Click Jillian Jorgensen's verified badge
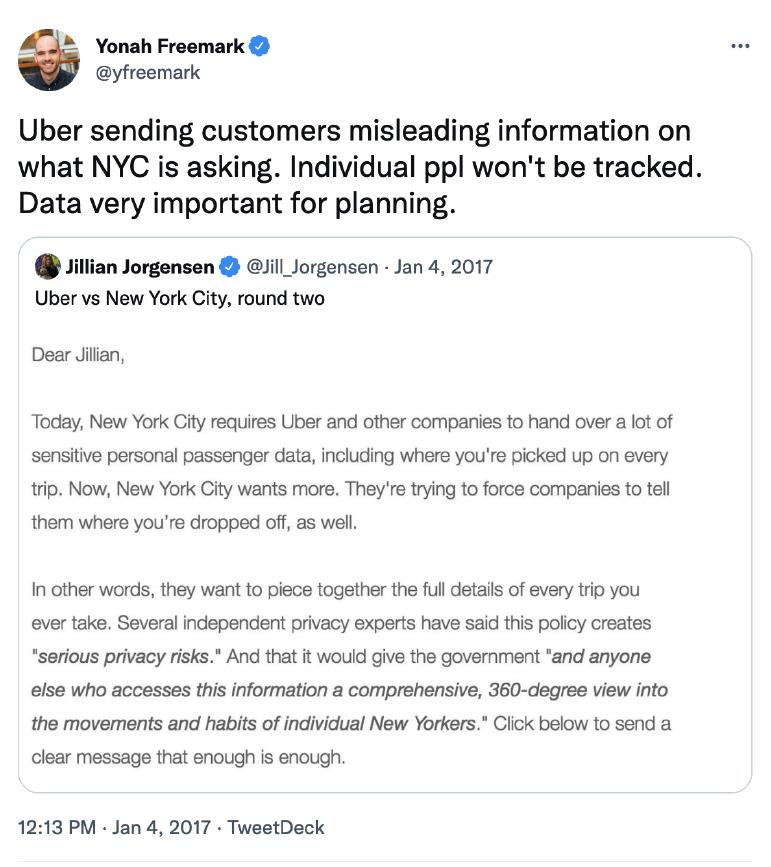771x867 pixels. coord(230,267)
